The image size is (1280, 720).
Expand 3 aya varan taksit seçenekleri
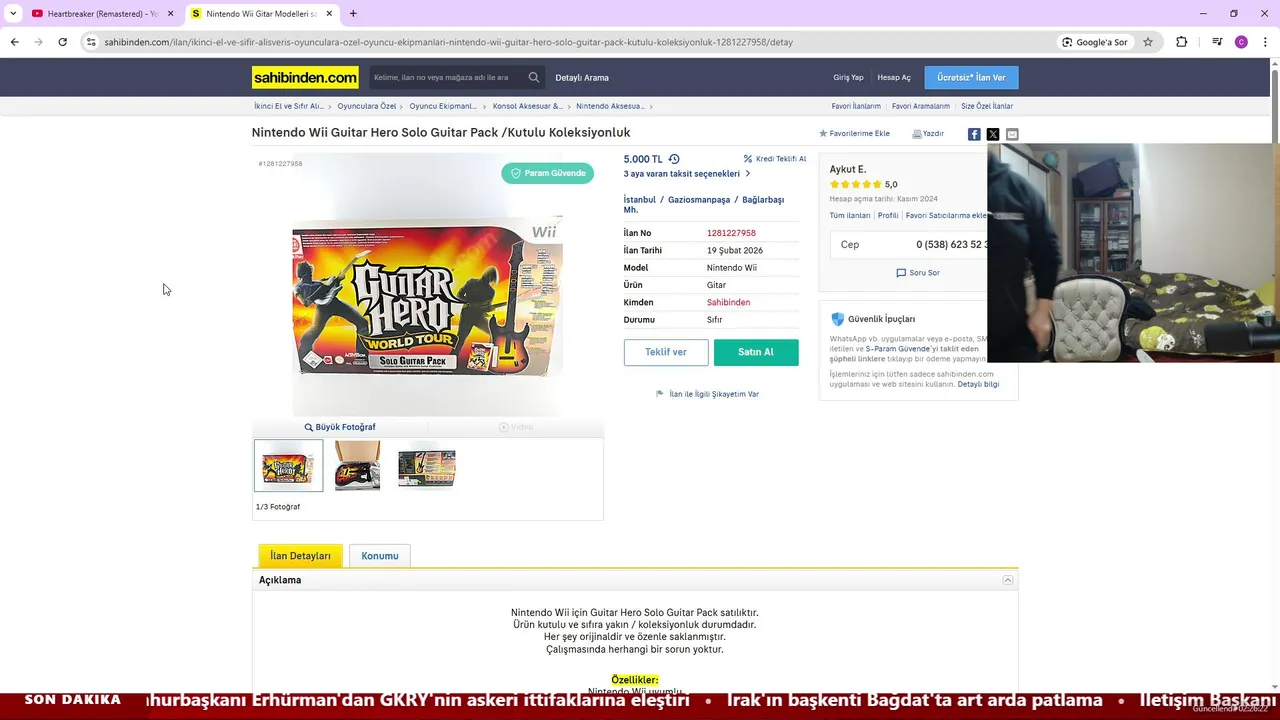(687, 174)
